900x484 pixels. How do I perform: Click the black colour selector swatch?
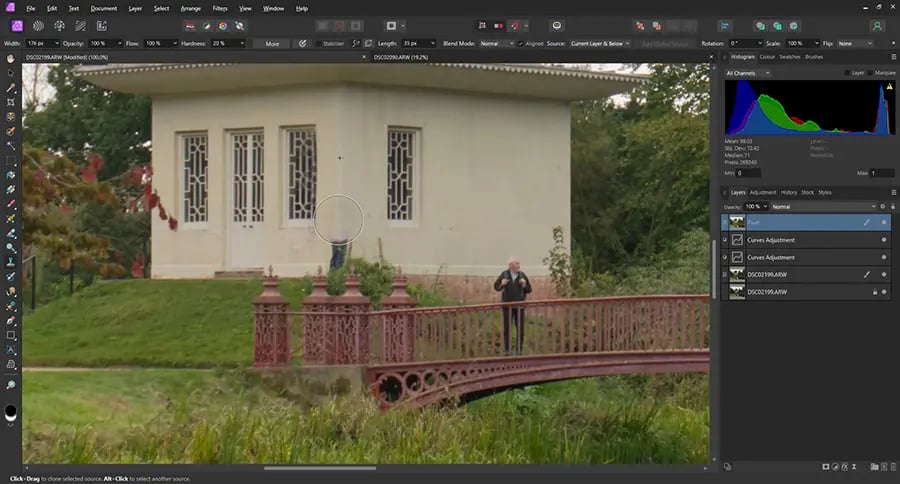10,412
